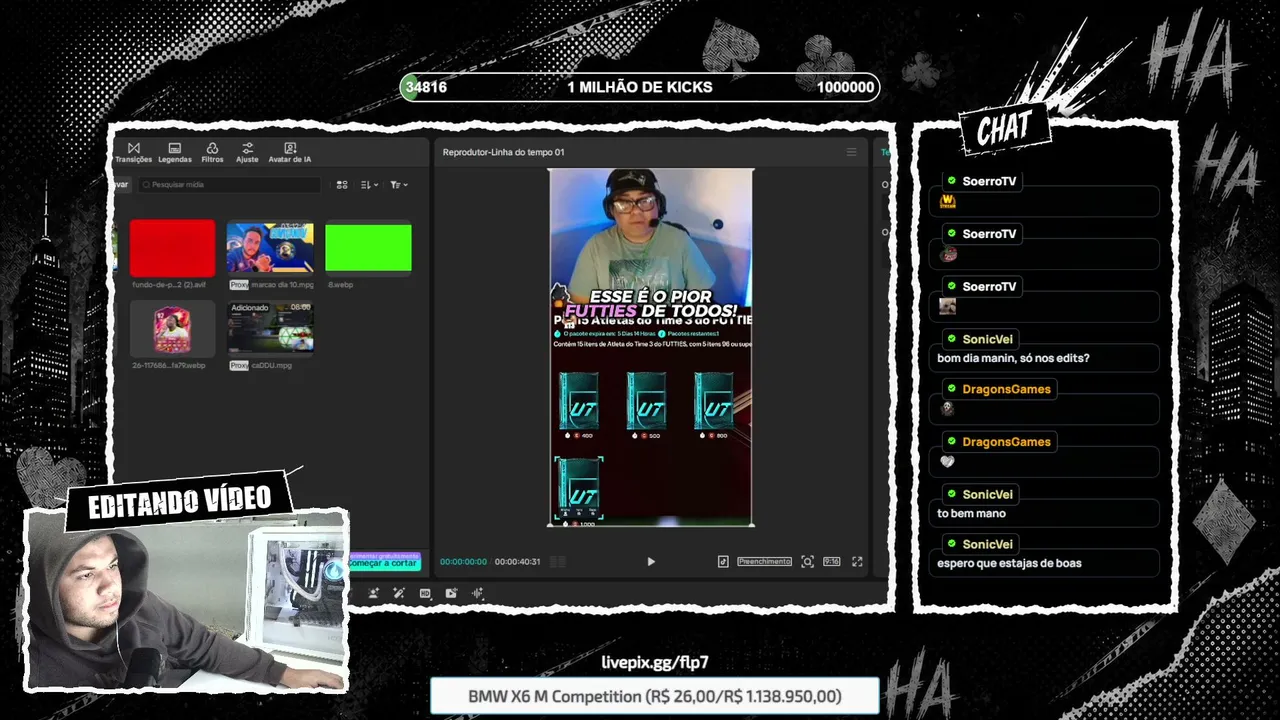Enter fullscreen preview mode

[x=857, y=562]
